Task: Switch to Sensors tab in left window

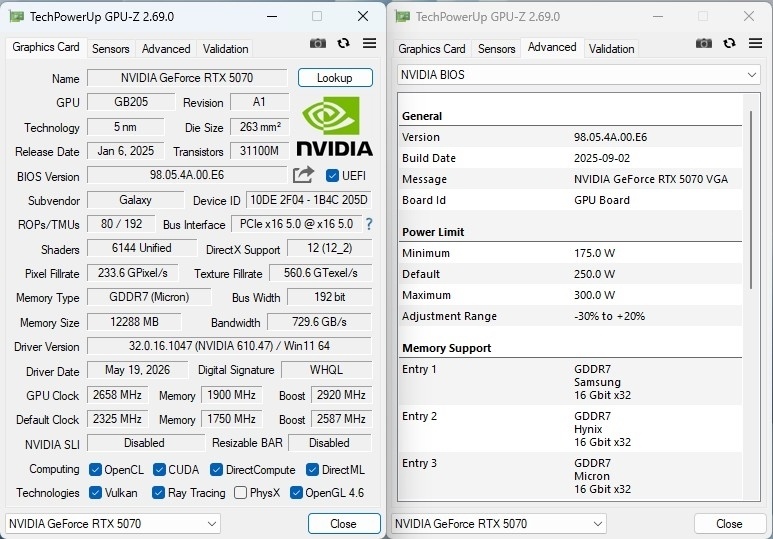Action: point(110,49)
